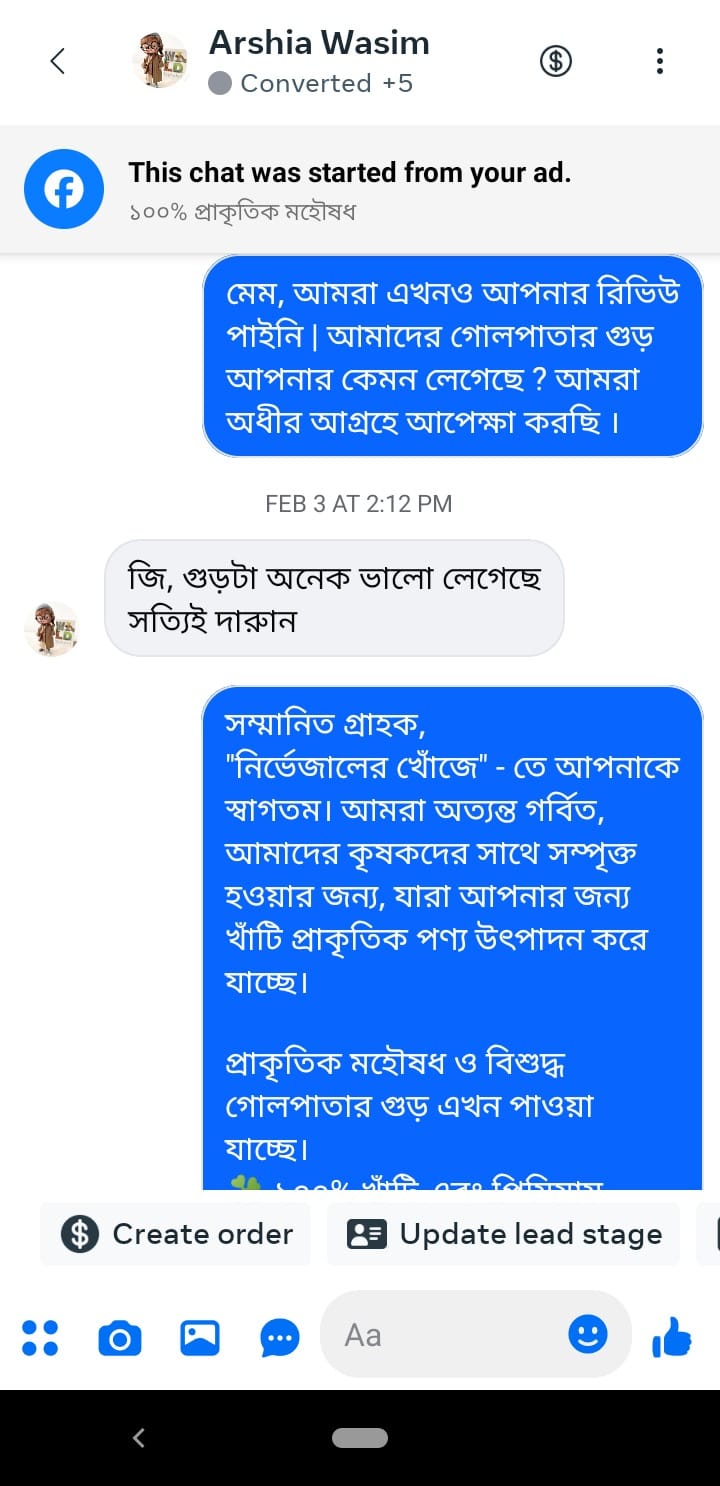Tap the Android system back button
This screenshot has width=720, height=1486.
pyautogui.click(x=139, y=1438)
